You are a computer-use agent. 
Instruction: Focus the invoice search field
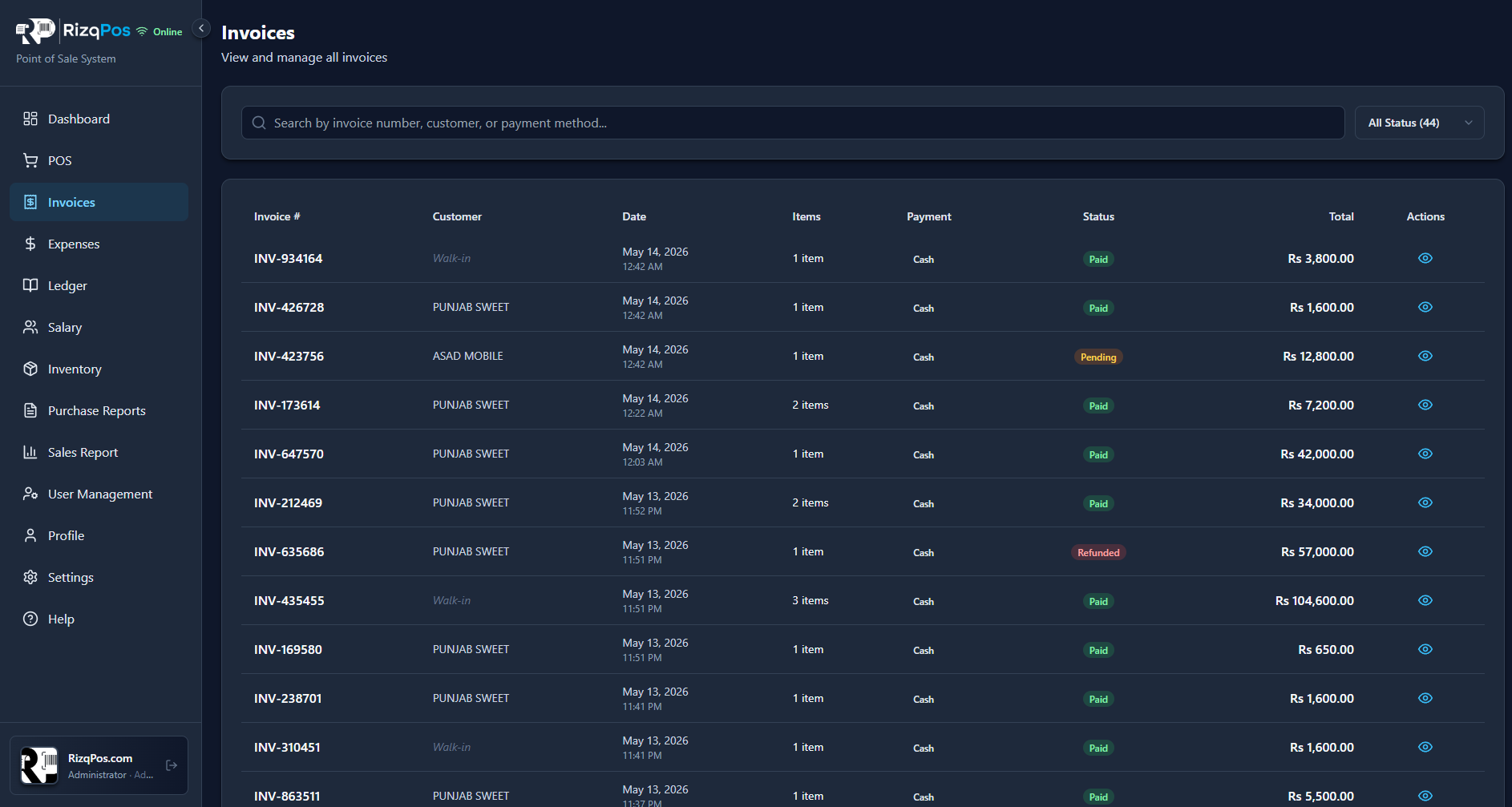[x=793, y=123]
